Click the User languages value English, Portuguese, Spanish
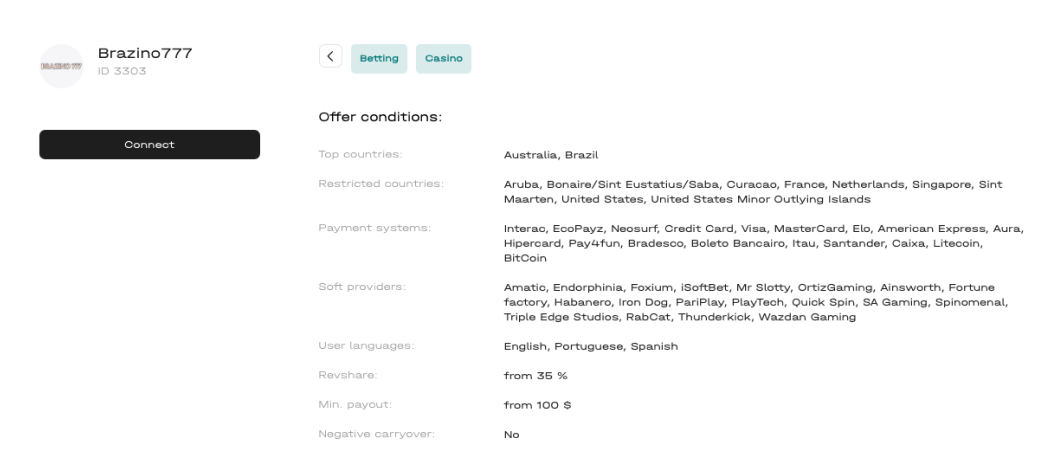The height and width of the screenshot is (454, 1064). click(x=590, y=346)
